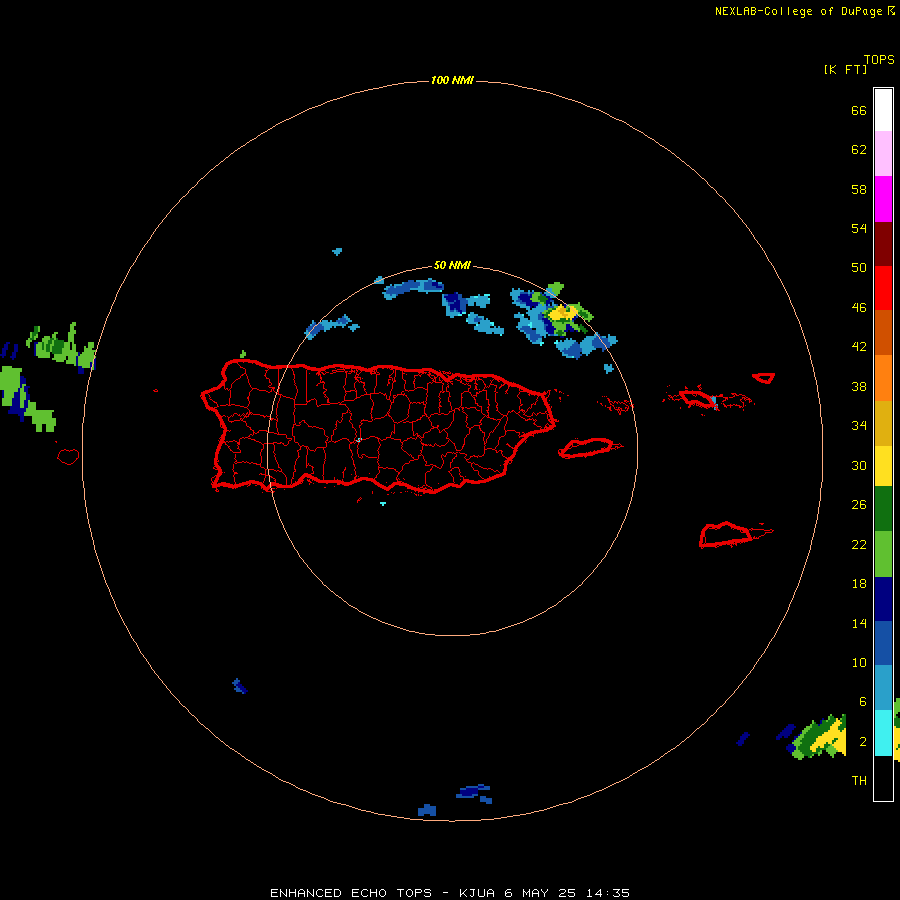Select the black TH legend segment
This screenshot has width=900, height=900.
click(883, 778)
